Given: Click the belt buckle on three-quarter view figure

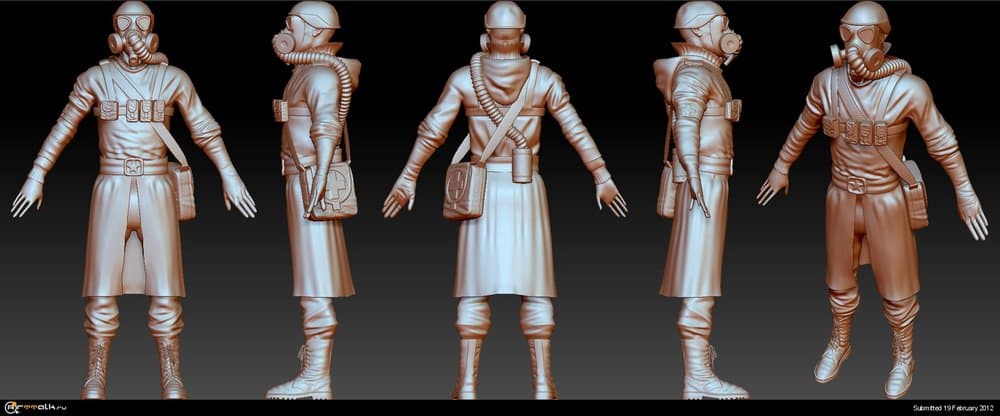Looking at the screenshot, I should 857,184.
